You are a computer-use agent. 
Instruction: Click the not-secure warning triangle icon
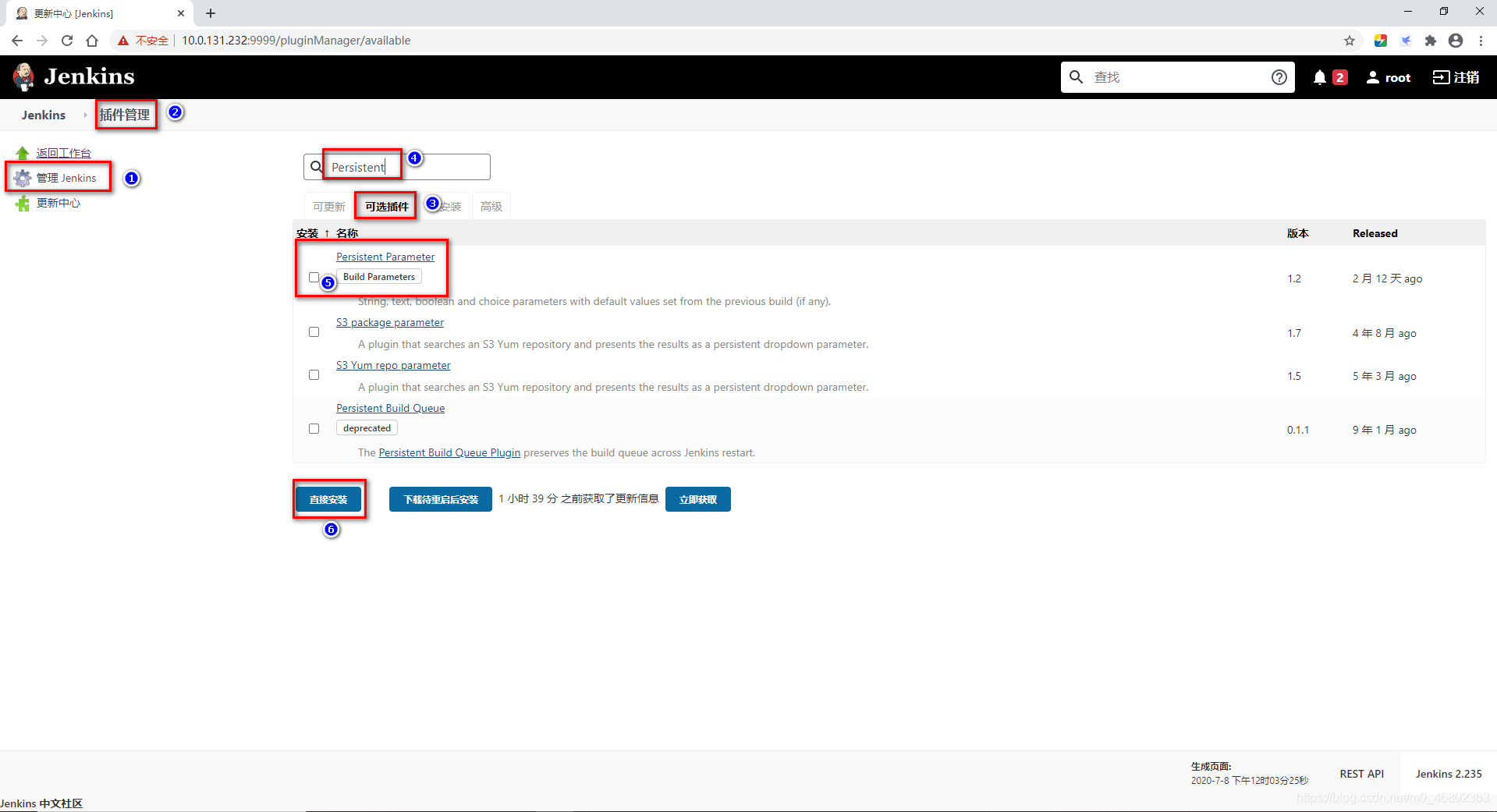point(123,41)
